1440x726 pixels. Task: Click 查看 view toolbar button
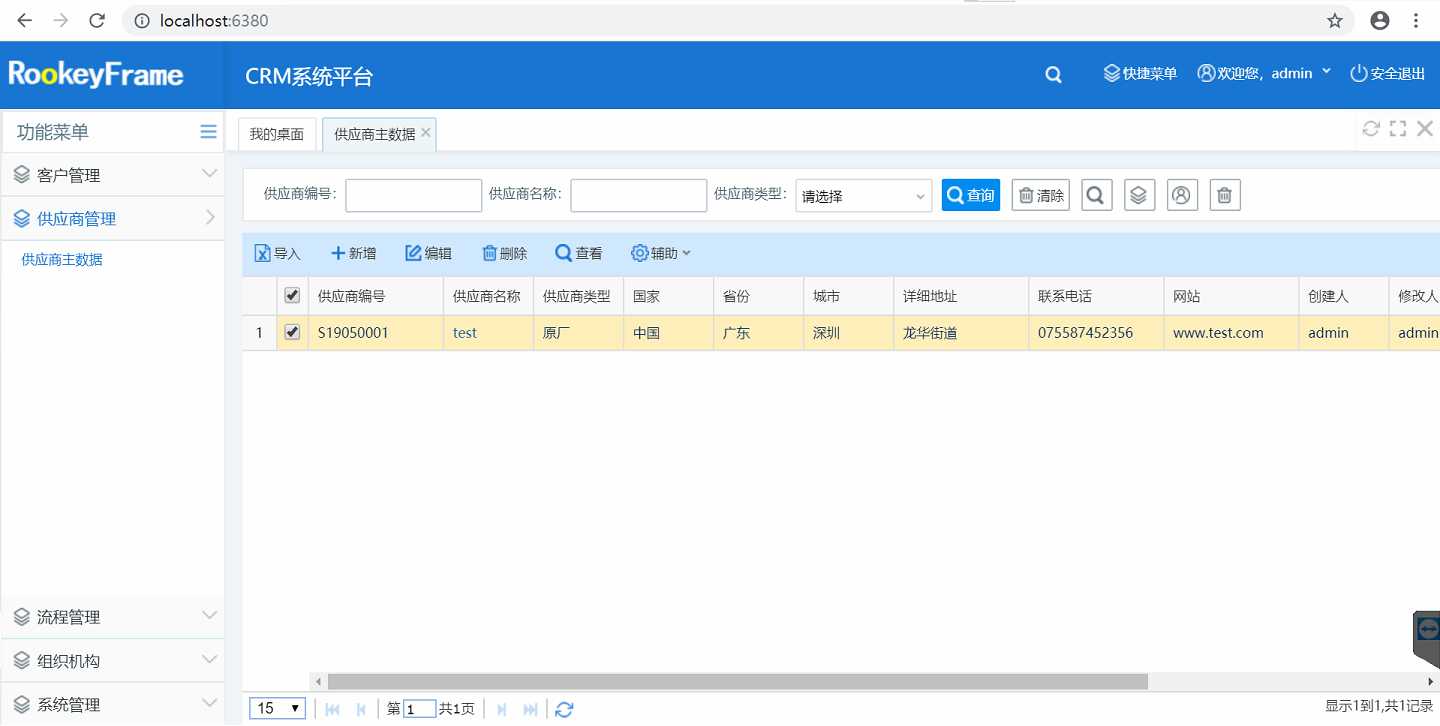579,254
